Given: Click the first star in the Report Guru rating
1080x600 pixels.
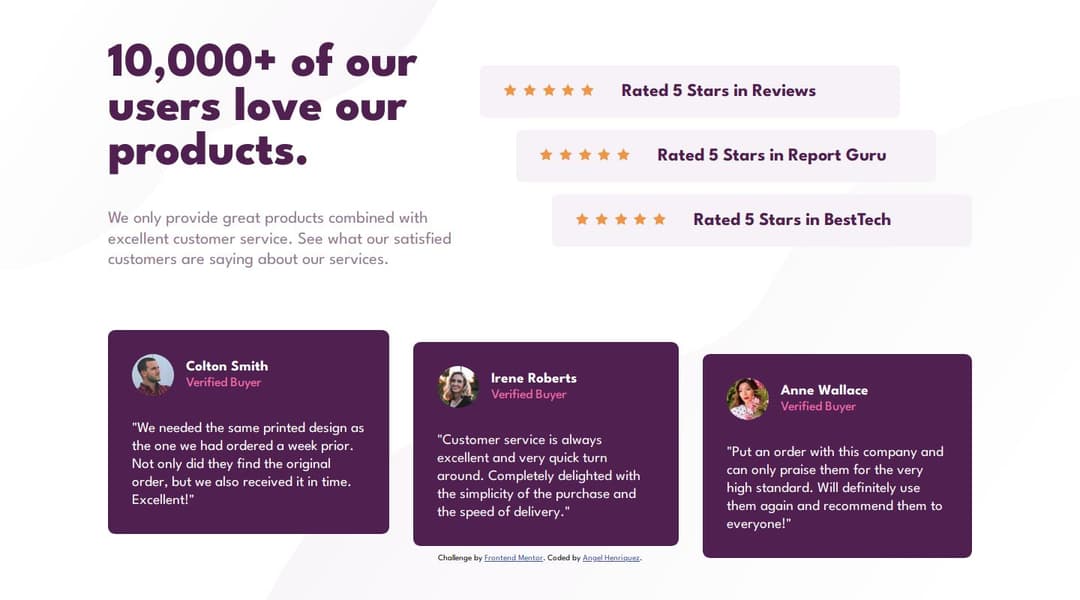Looking at the screenshot, I should pyautogui.click(x=546, y=155).
